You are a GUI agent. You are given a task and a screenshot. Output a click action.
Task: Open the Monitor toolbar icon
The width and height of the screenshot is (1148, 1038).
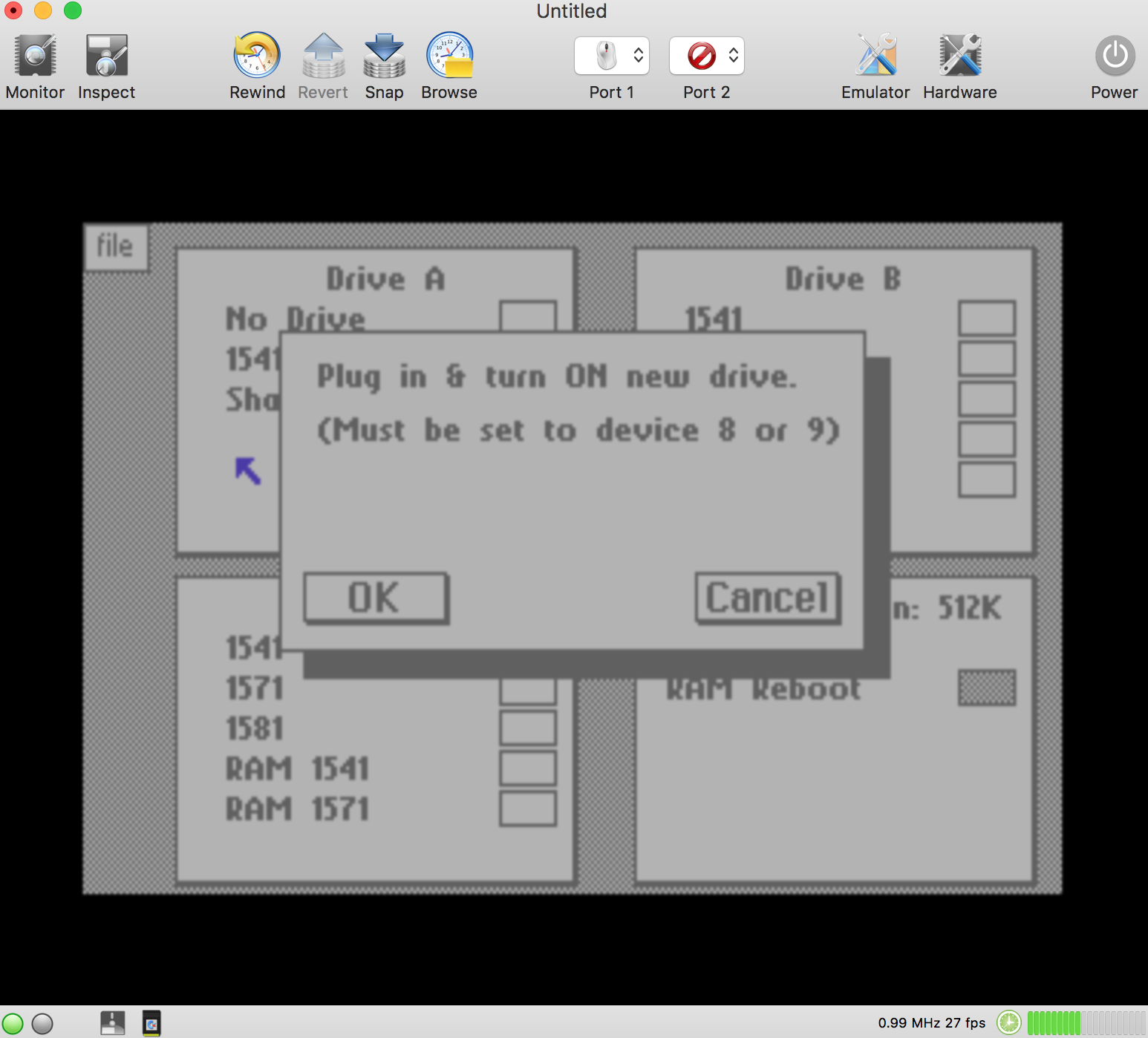35,56
